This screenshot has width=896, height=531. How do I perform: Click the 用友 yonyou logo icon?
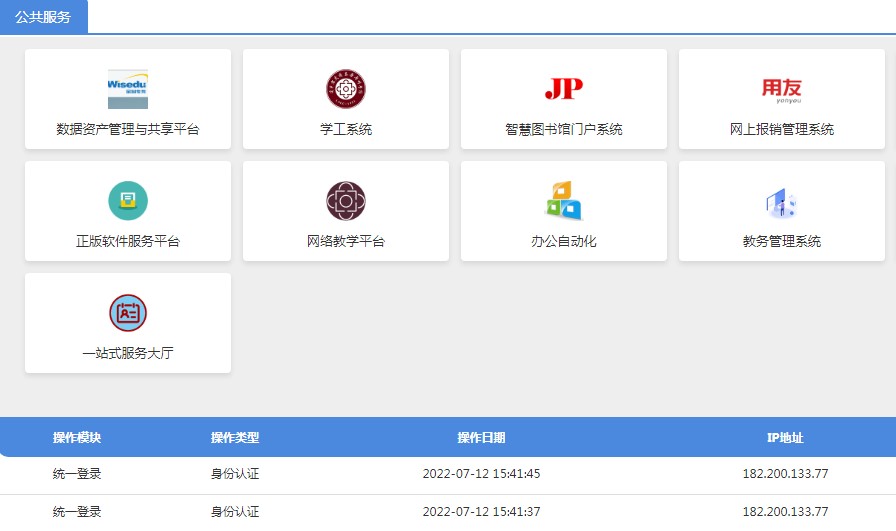pos(782,90)
